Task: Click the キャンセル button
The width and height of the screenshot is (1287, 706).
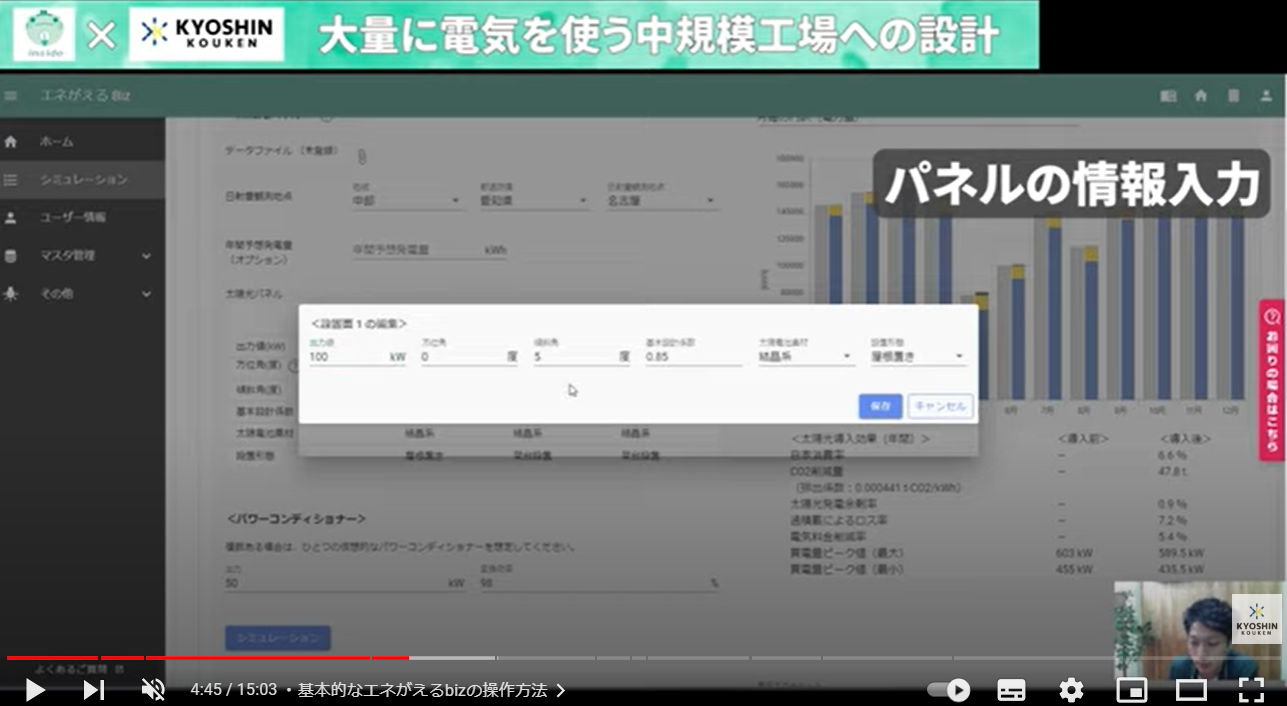Action: click(x=940, y=406)
